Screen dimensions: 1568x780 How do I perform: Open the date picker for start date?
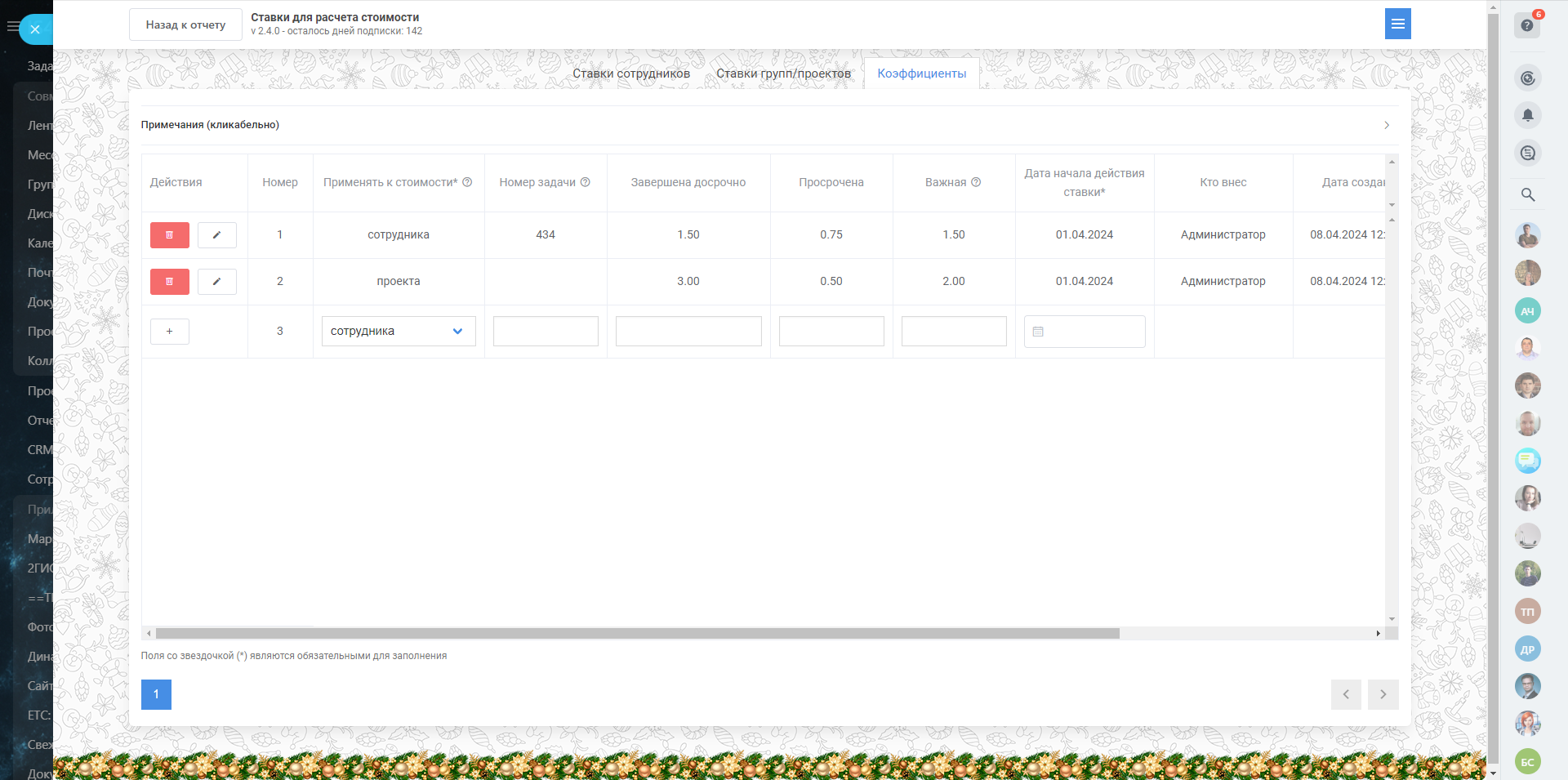pos(1084,332)
